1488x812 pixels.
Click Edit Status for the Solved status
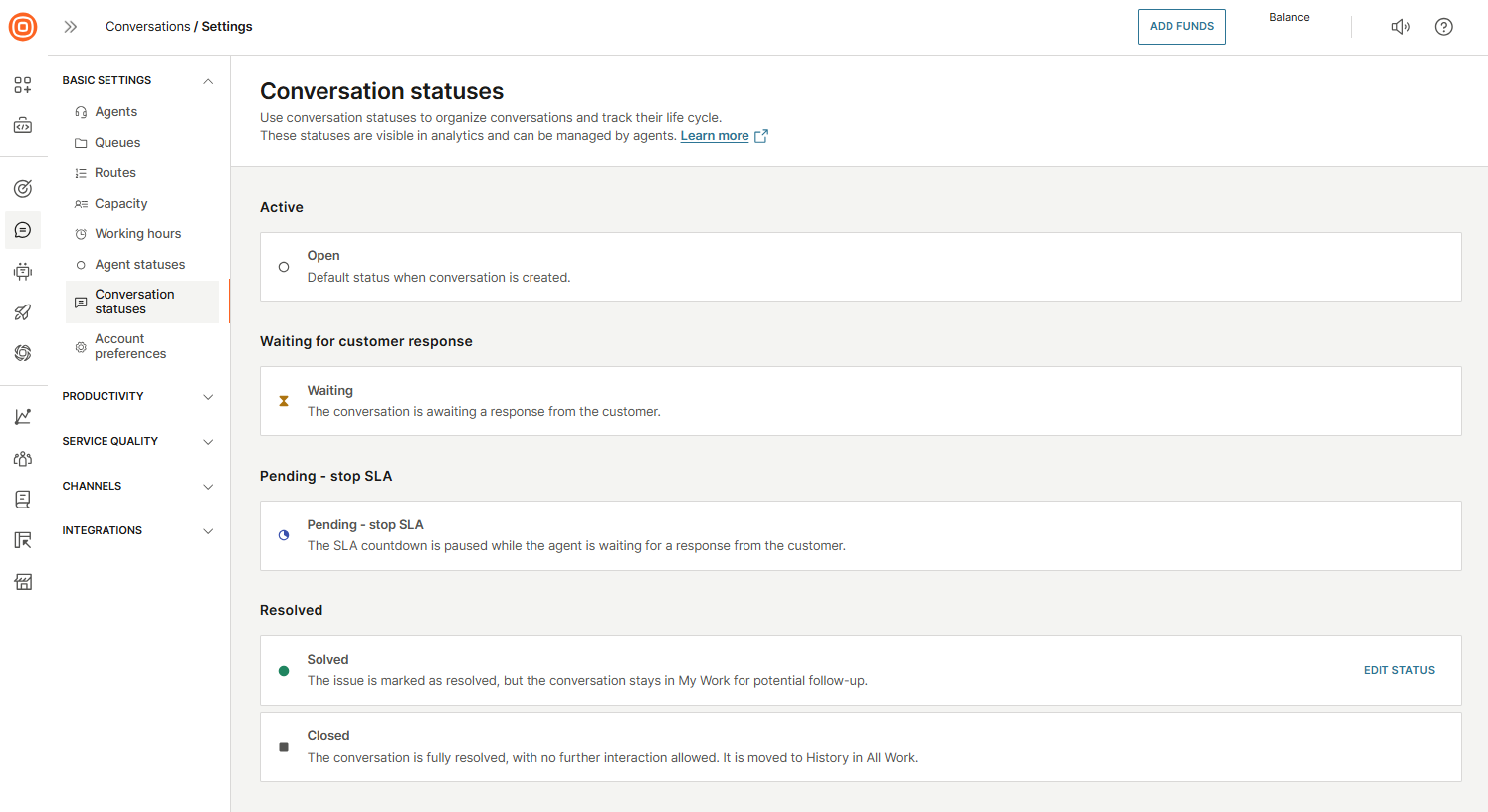point(1398,671)
